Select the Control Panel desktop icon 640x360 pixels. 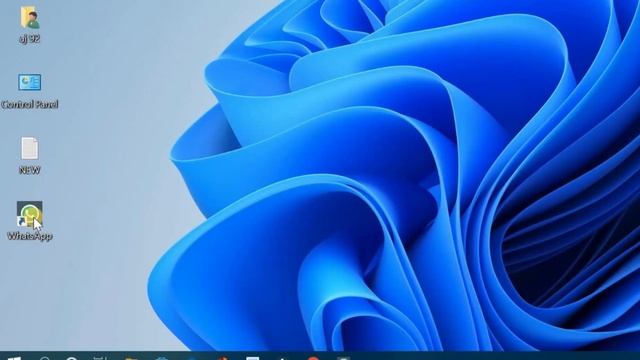pos(29,82)
